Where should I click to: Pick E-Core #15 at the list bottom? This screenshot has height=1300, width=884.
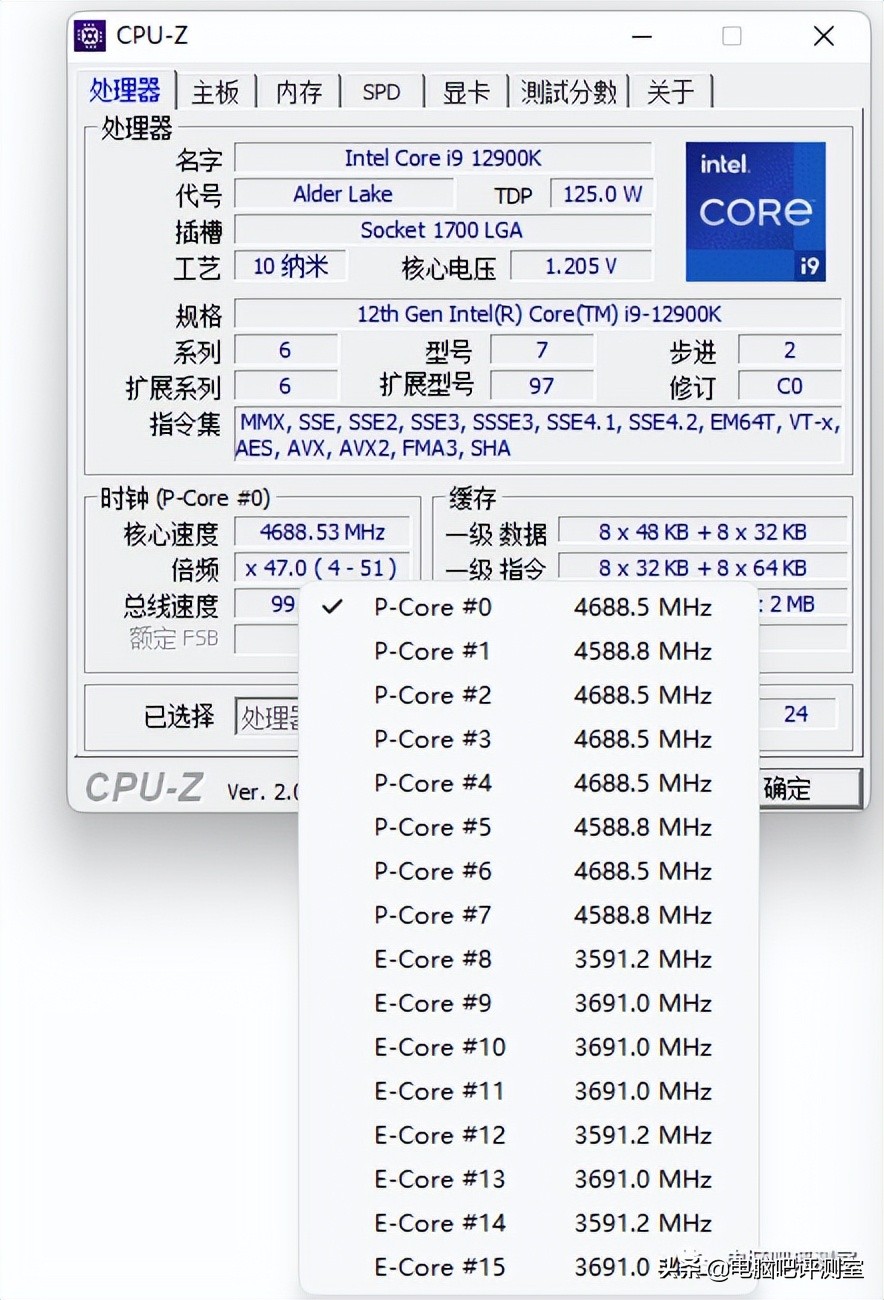tap(439, 1267)
